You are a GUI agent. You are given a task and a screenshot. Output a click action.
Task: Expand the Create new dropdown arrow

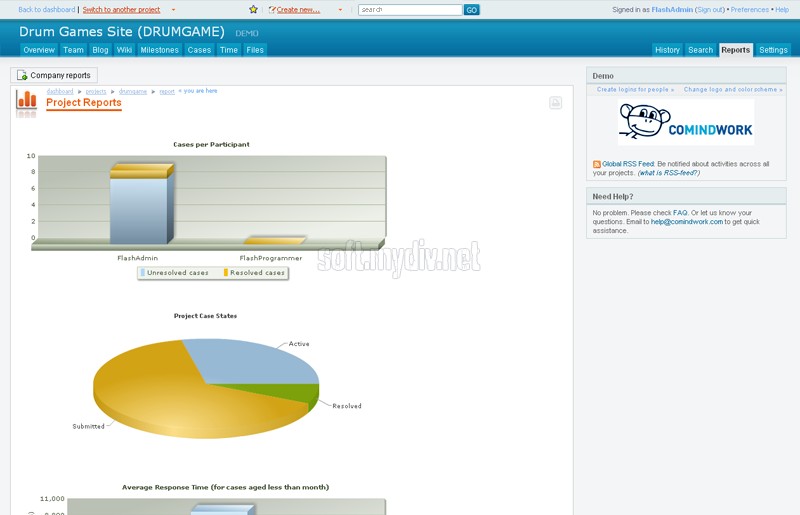pyautogui.click(x=340, y=10)
